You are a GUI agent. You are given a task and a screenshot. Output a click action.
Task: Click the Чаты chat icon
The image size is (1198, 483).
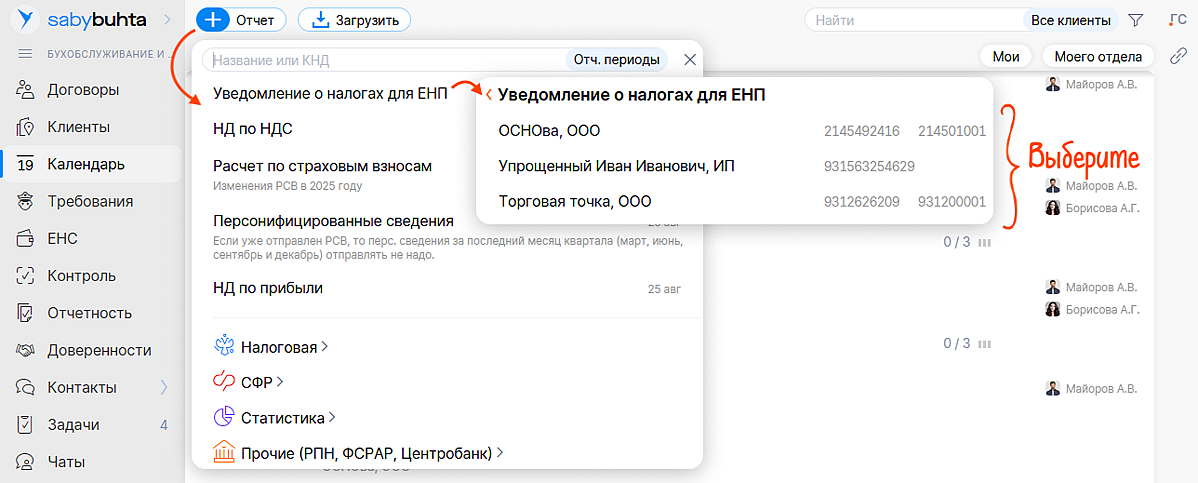[x=26, y=462]
